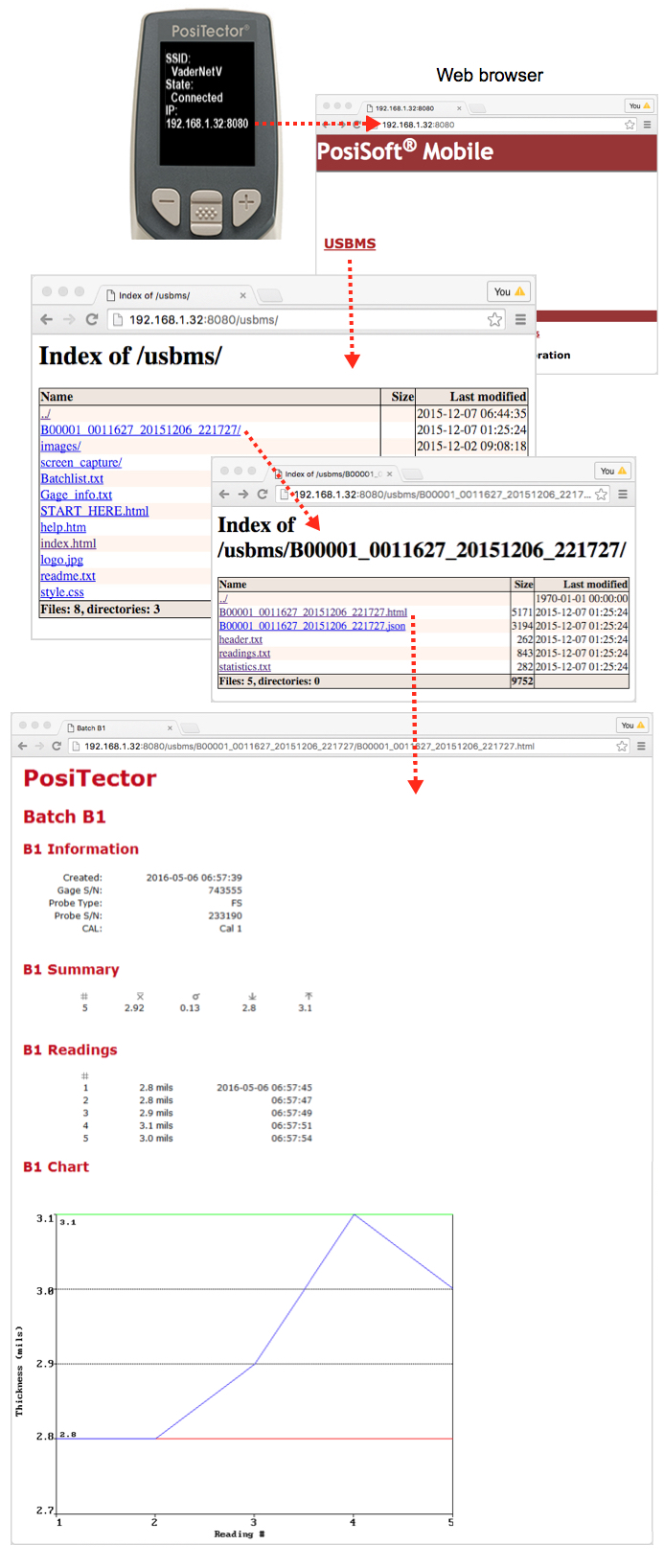Open parent directory link in B00001 listing
Image resolution: width=664 pixels, height=1568 pixels.
click(223, 598)
